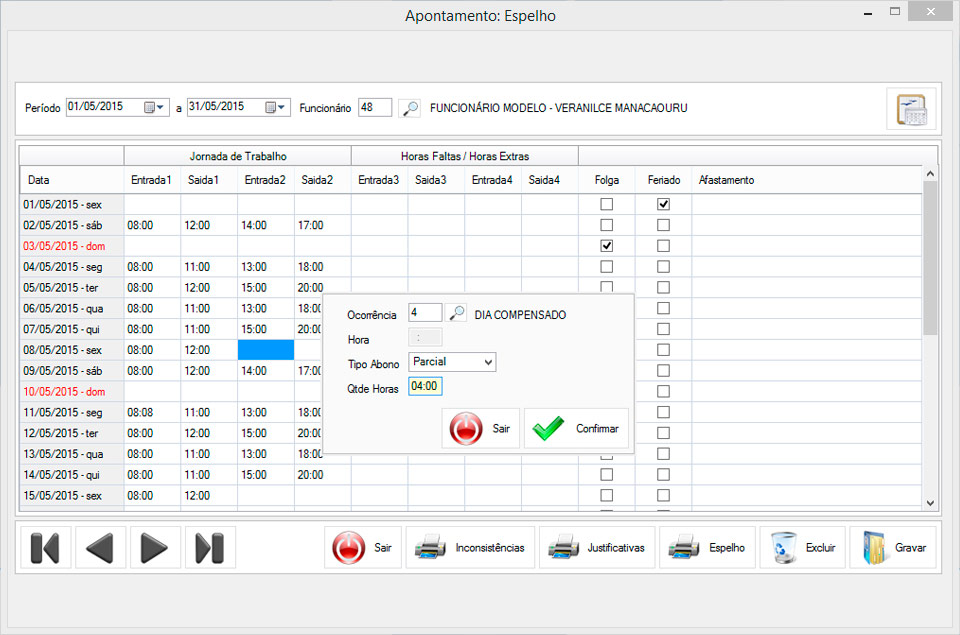Click Qtde Horas field showing 04:00
The height and width of the screenshot is (635, 960).
click(425, 386)
